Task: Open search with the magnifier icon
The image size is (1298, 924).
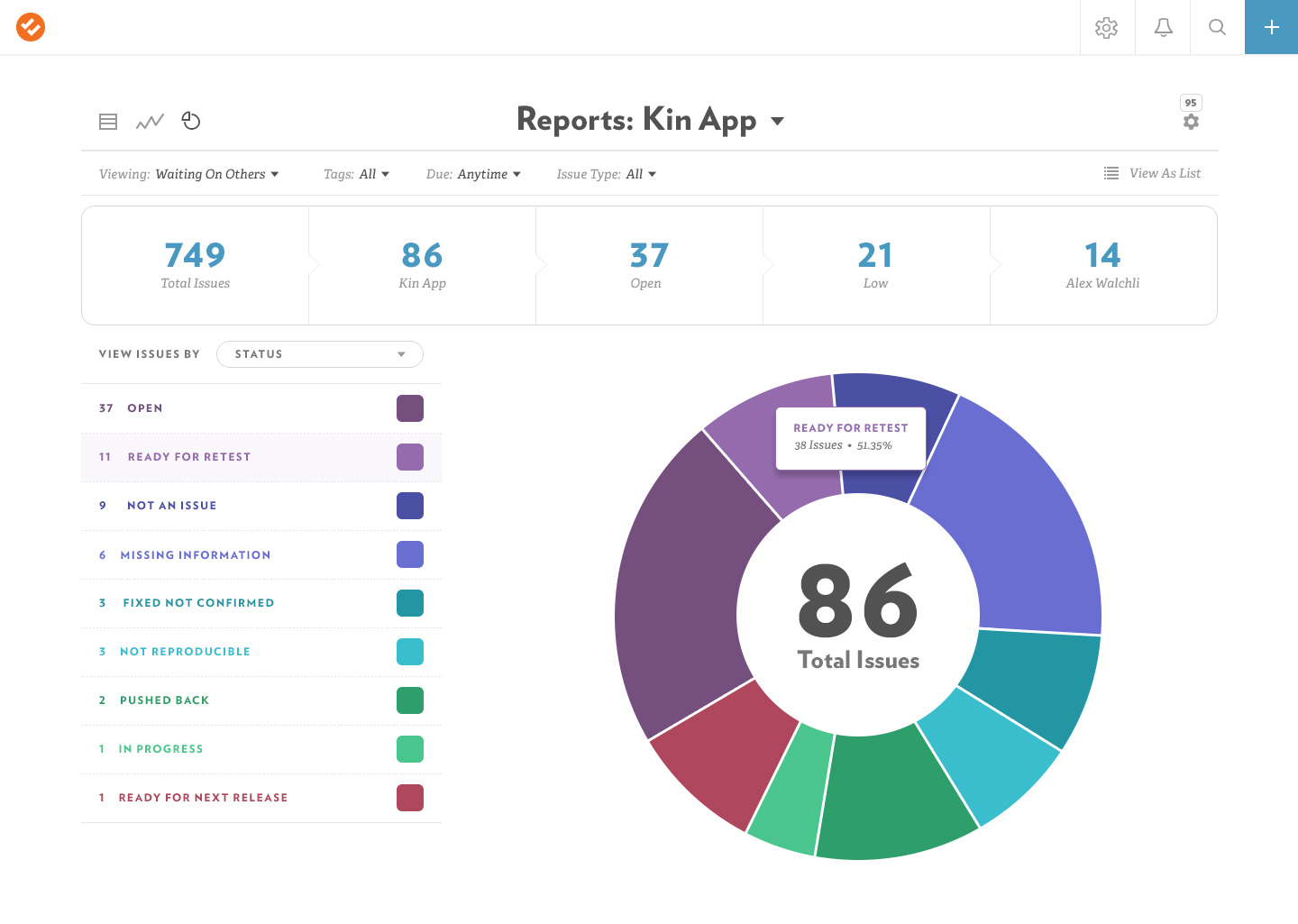Action: click(1217, 27)
